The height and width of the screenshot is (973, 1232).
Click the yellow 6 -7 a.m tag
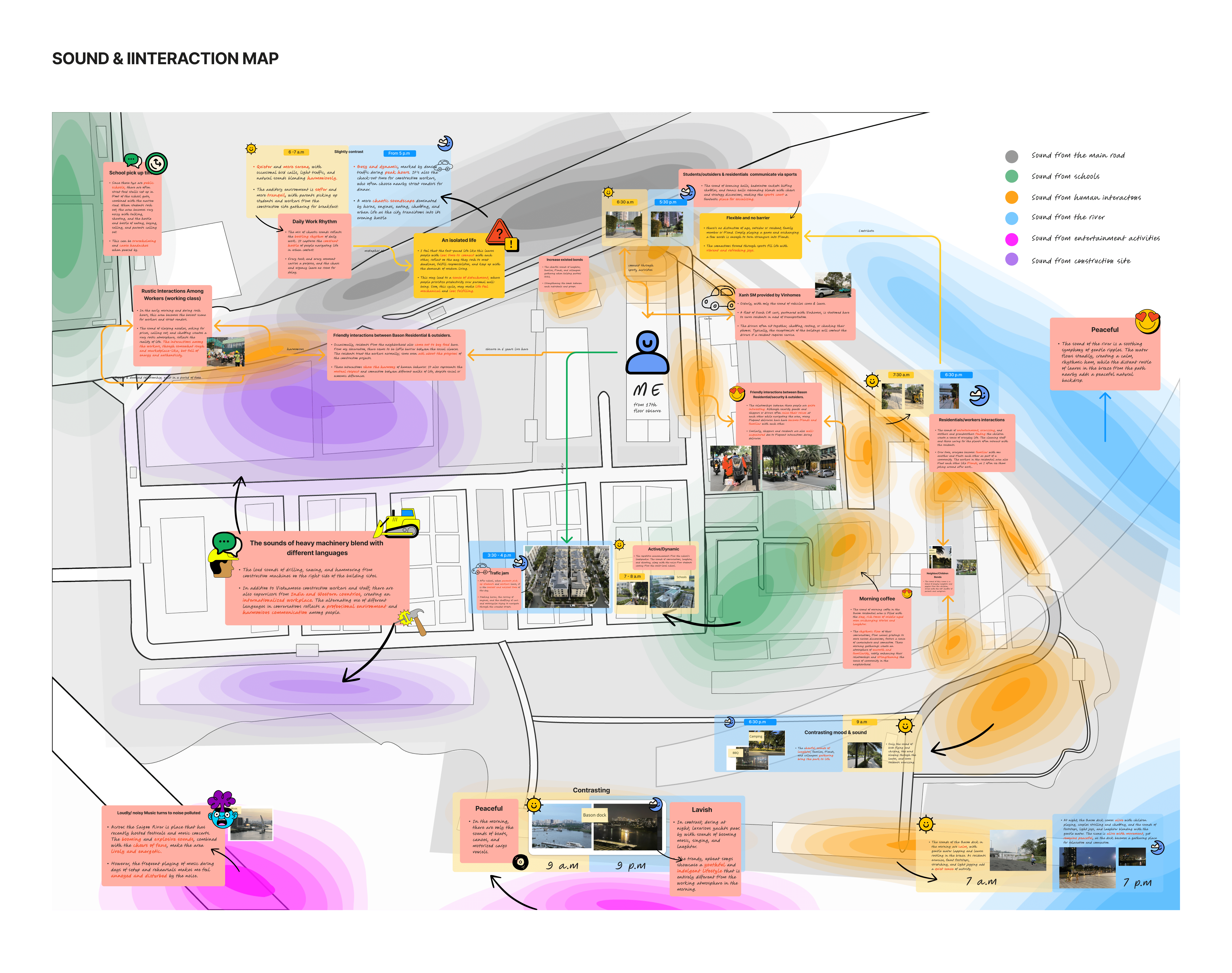(x=296, y=152)
